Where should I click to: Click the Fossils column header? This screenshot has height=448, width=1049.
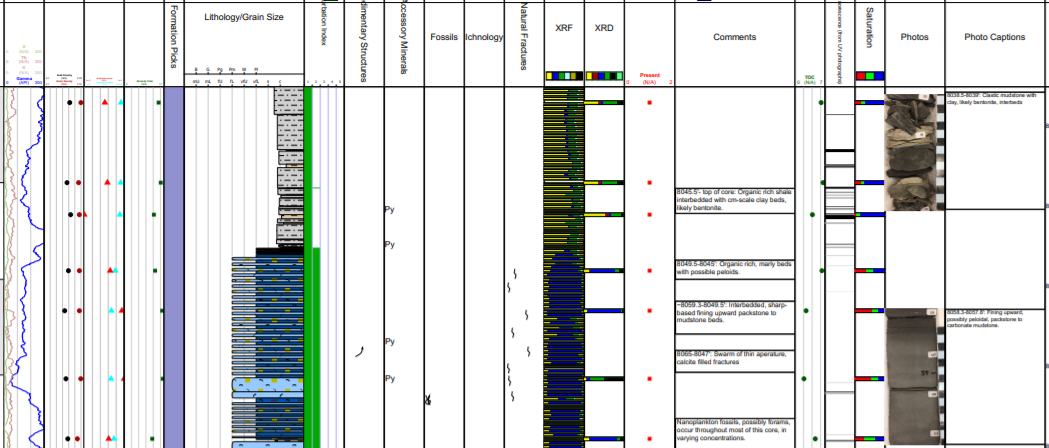point(443,37)
